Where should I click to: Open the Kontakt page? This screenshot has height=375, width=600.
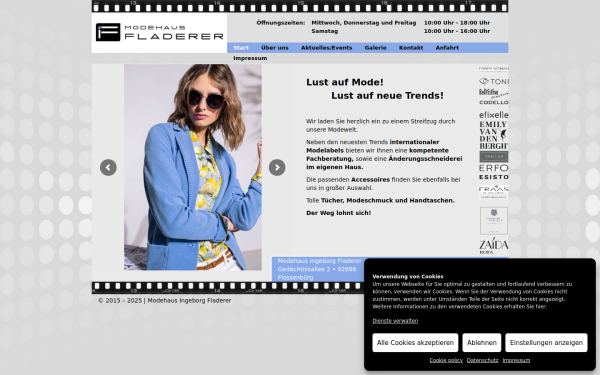coord(411,48)
